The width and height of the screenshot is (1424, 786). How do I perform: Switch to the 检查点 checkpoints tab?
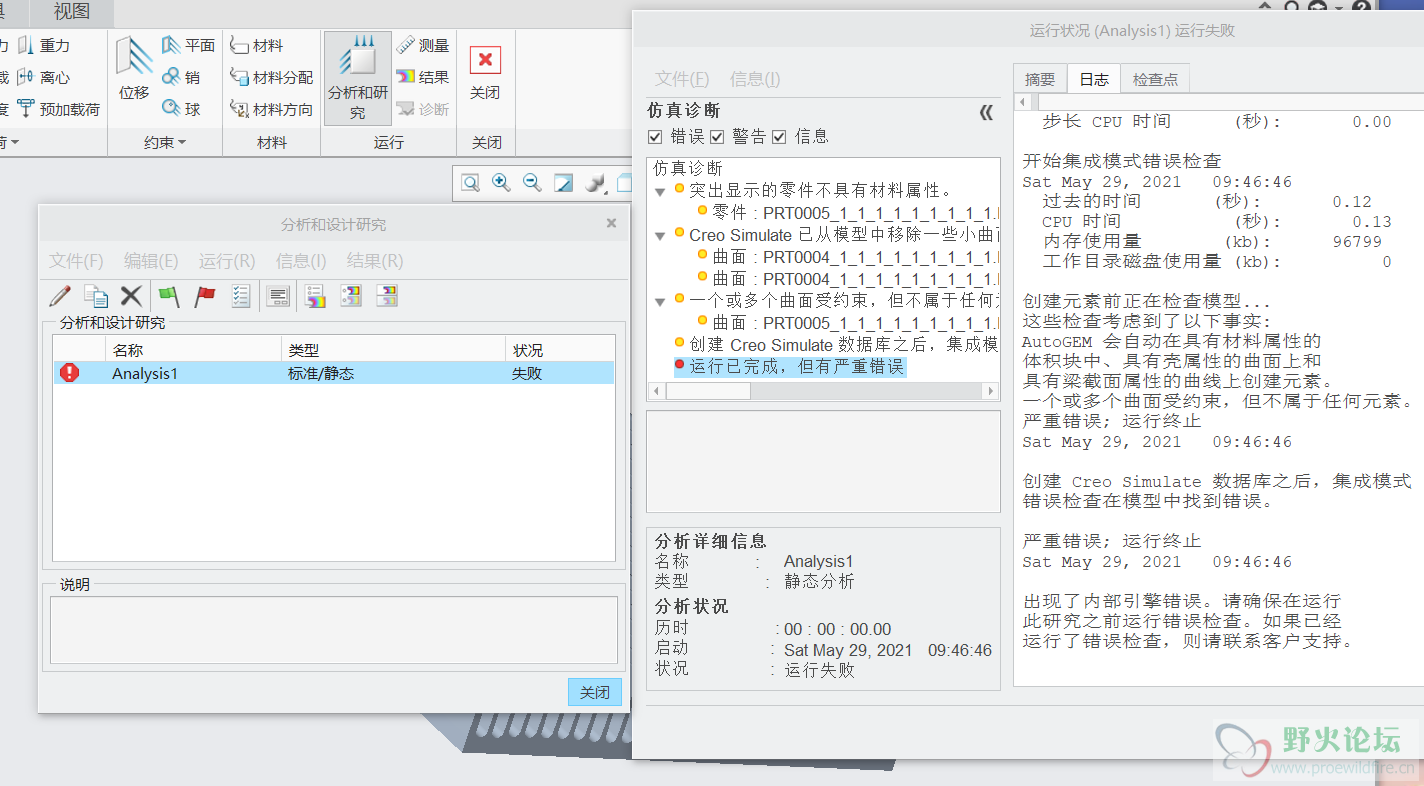coord(1155,79)
